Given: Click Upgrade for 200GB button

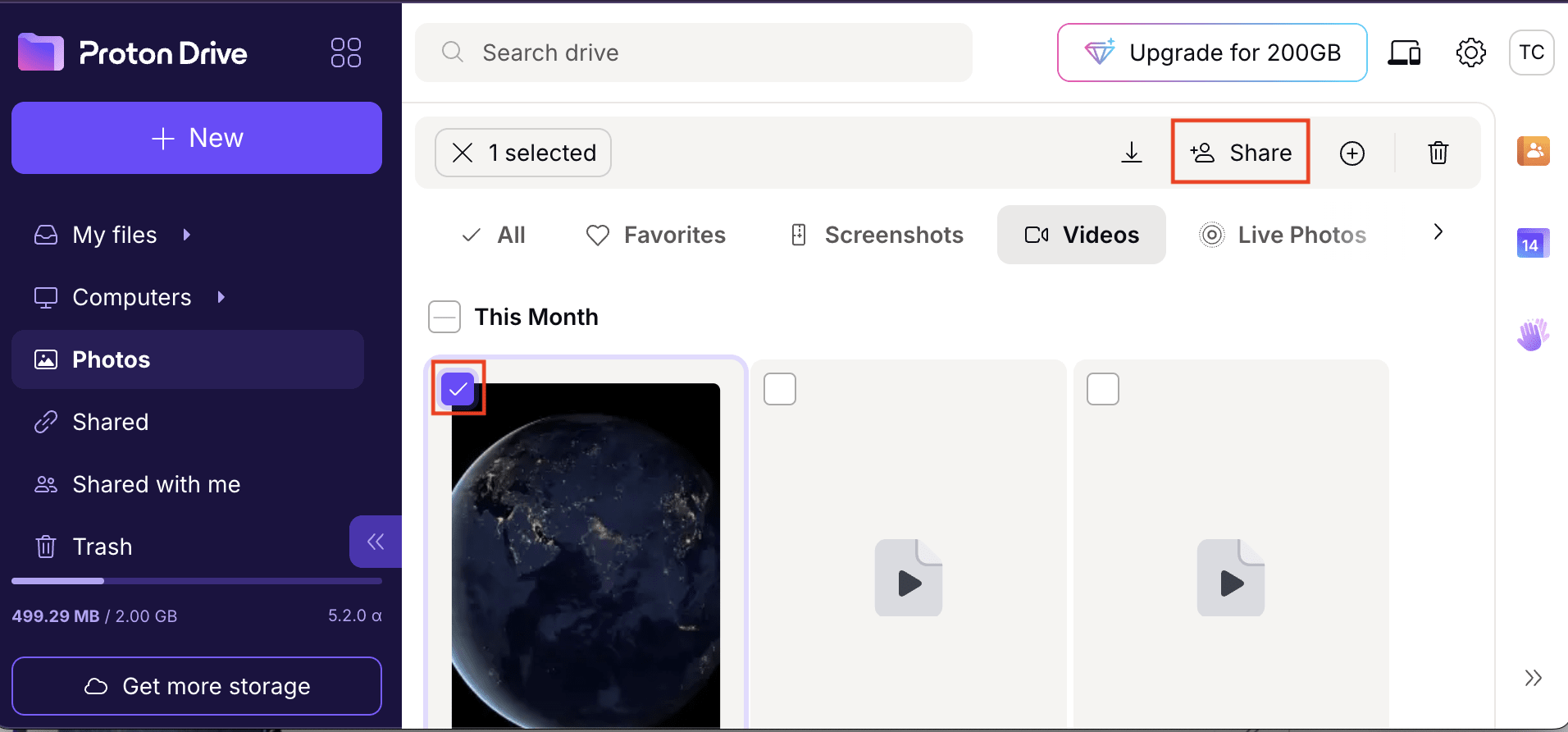Looking at the screenshot, I should [1212, 53].
